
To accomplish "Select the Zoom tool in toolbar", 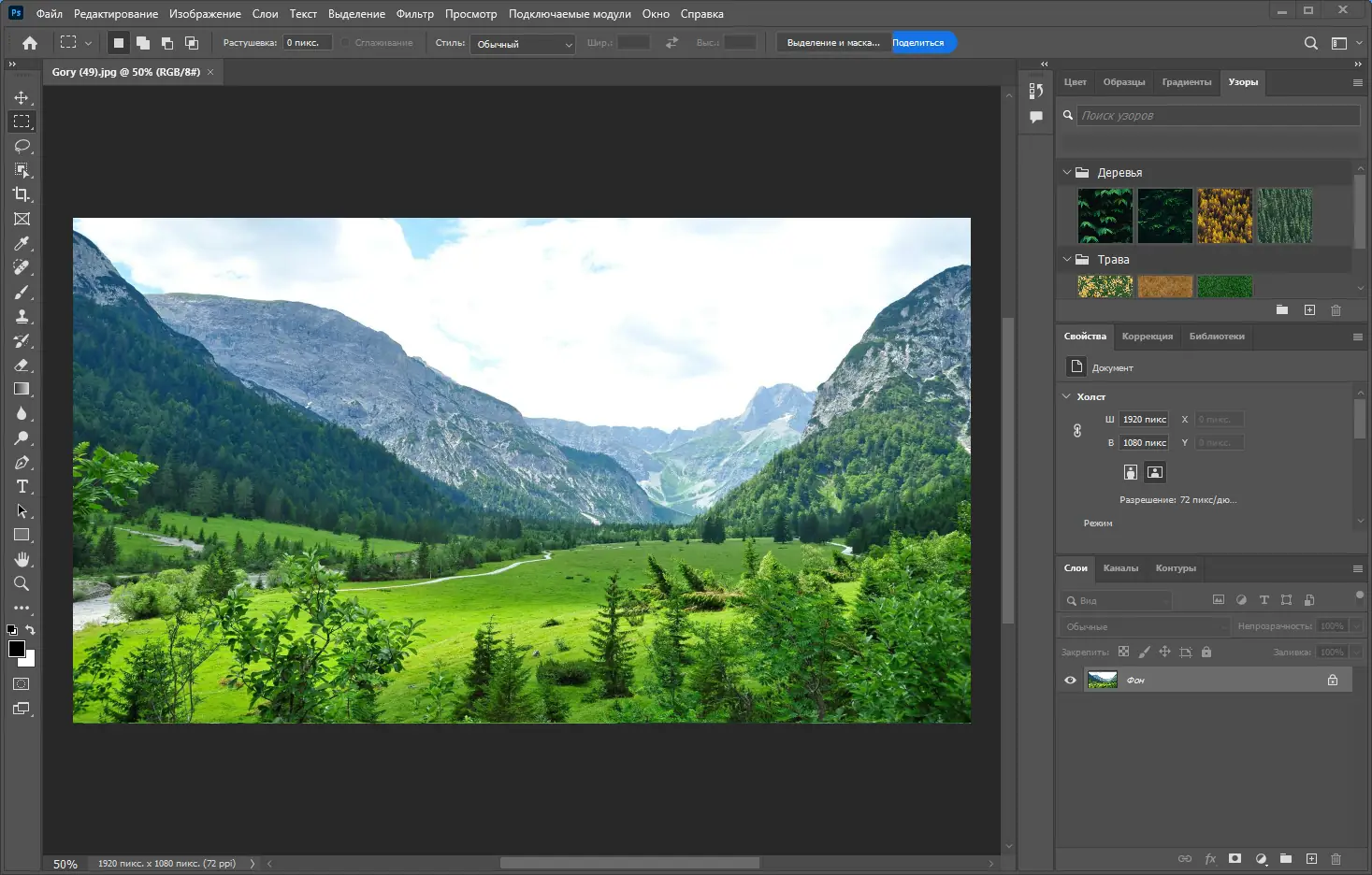I will (22, 583).
